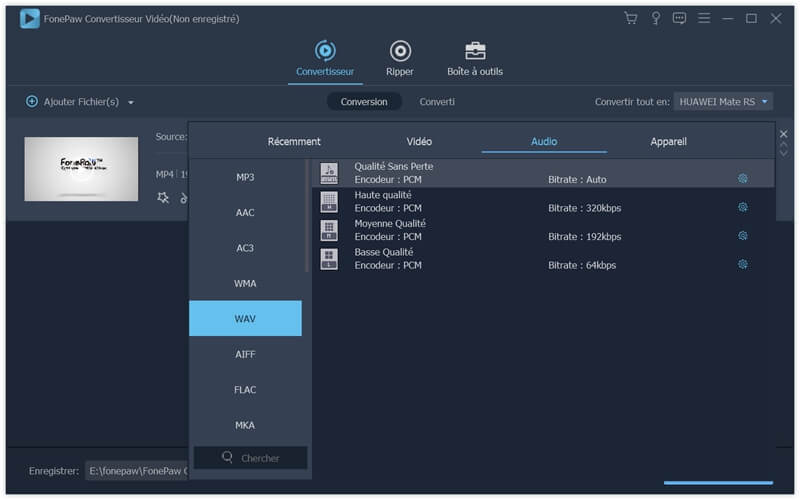This screenshot has width=800, height=500.
Task: Open the Vidéo format tab
Action: (x=419, y=141)
